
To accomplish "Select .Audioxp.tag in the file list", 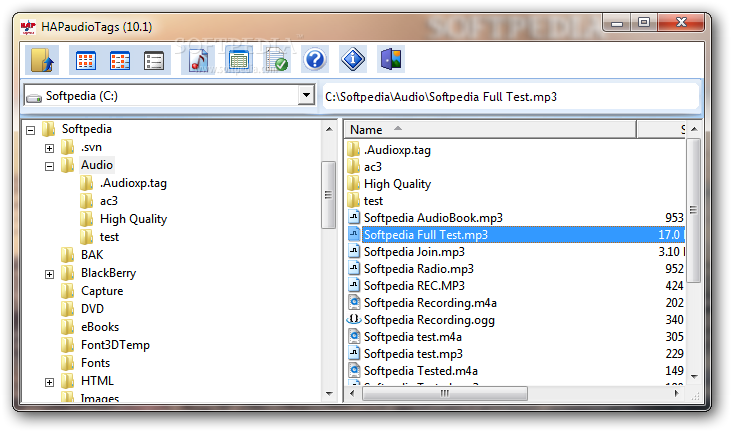I will pos(397,150).
